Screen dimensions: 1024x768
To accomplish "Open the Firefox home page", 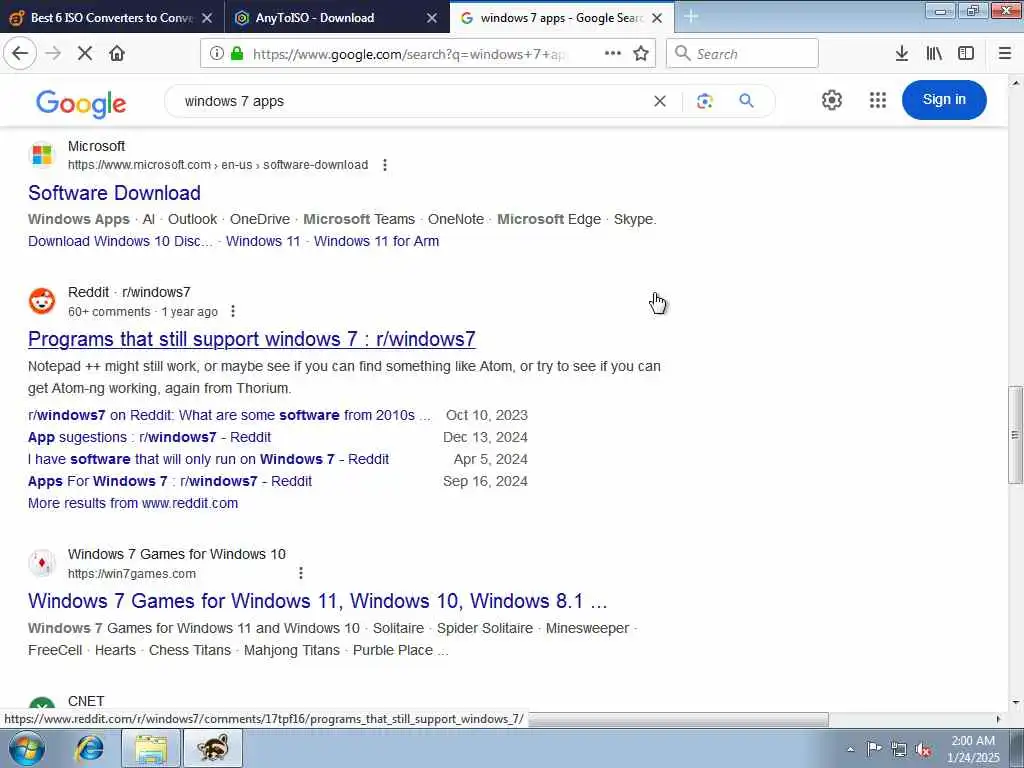I will pyautogui.click(x=117, y=54).
